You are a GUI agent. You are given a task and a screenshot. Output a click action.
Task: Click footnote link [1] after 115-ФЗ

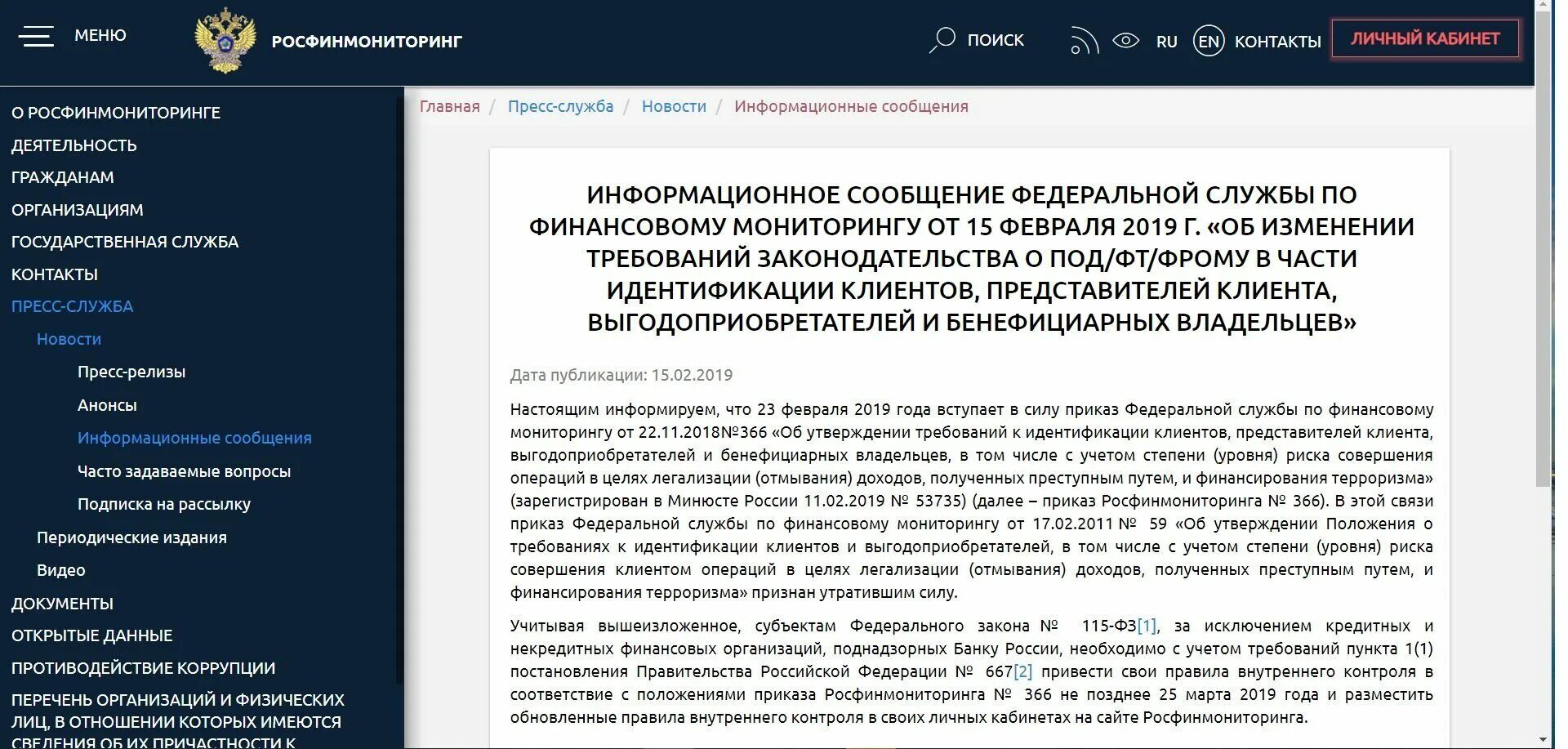click(1147, 626)
